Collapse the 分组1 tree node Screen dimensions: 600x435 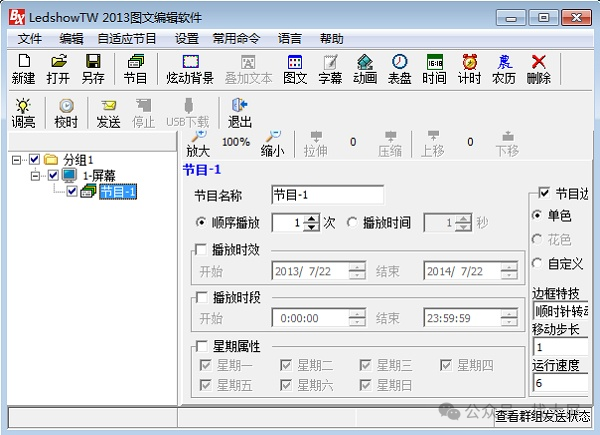coord(17,159)
